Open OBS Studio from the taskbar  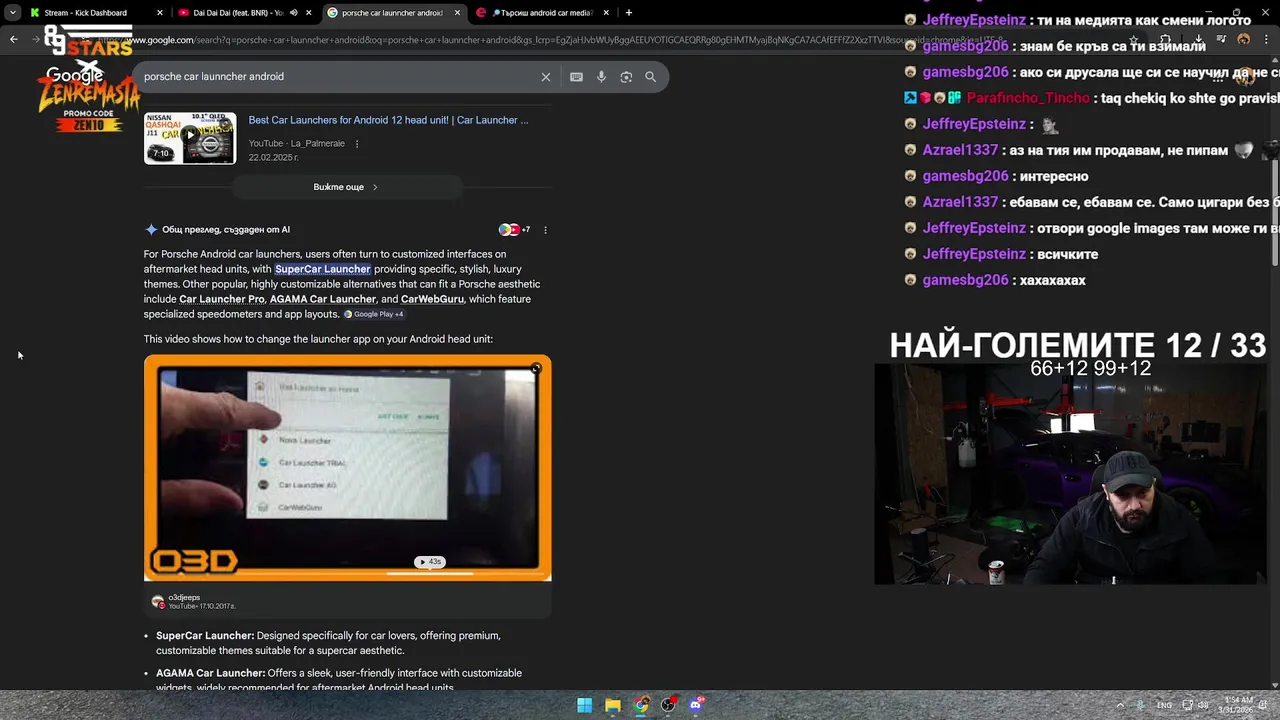pos(669,705)
